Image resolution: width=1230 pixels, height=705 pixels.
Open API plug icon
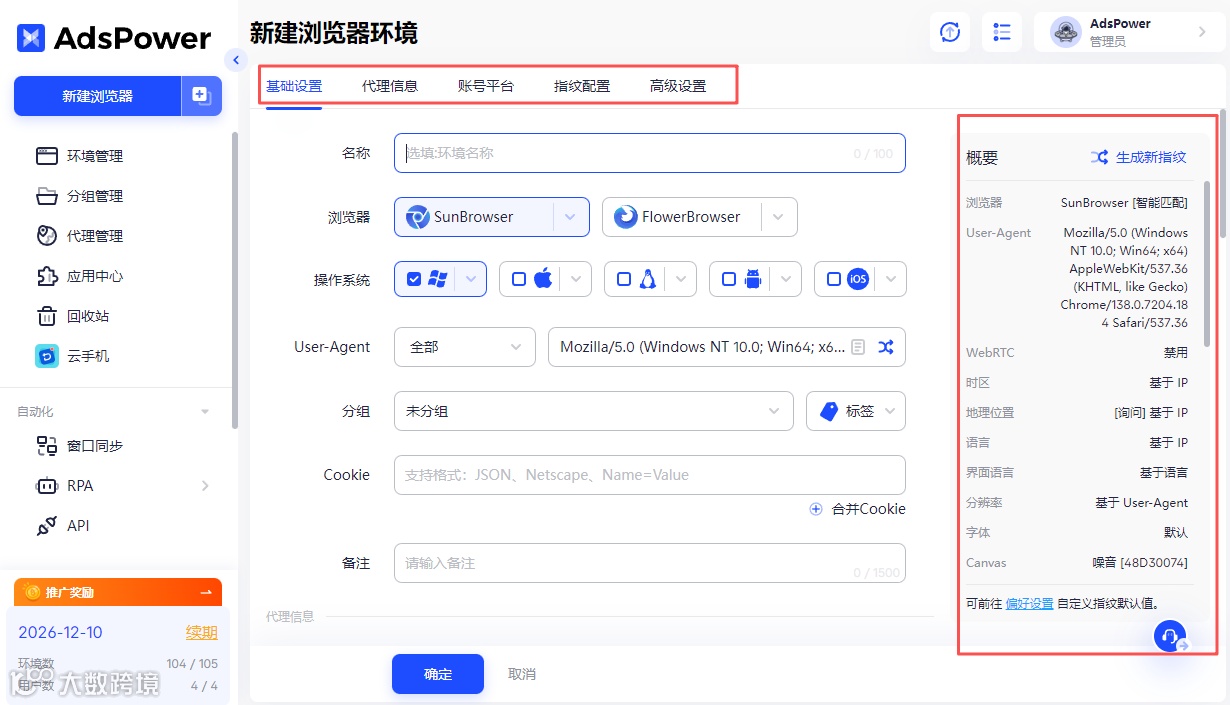click(x=47, y=526)
